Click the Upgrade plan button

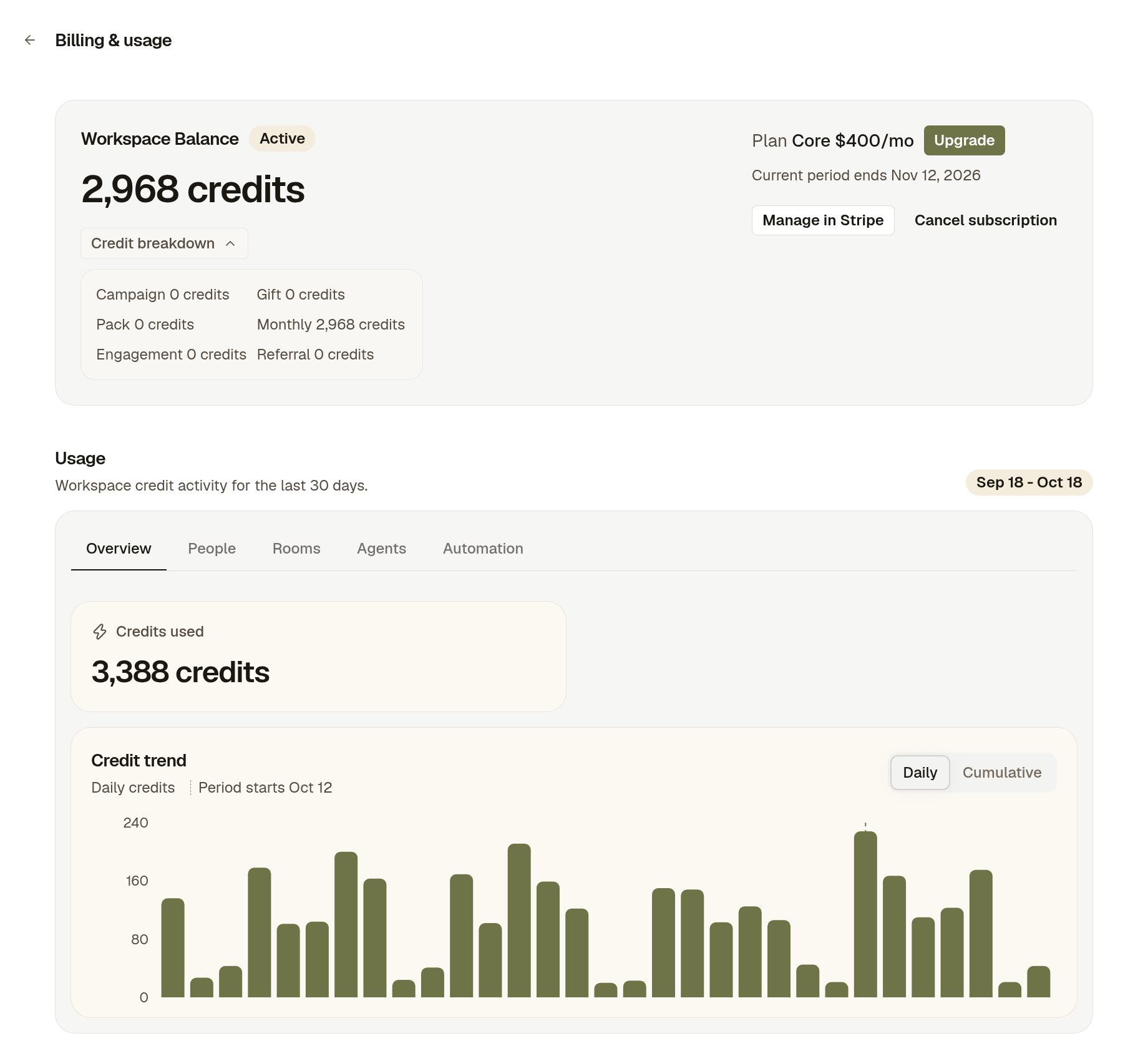[x=964, y=140]
